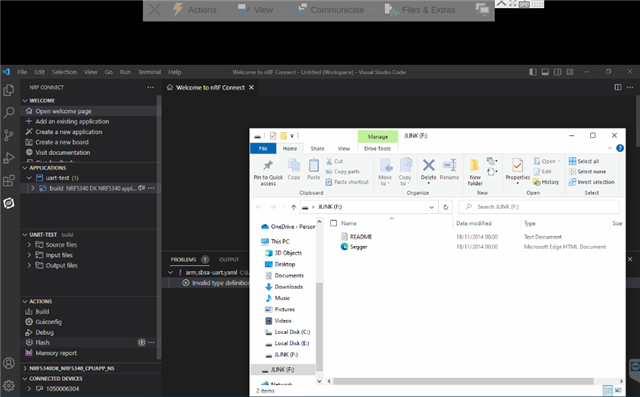This screenshot has width=640, height=397.
Task: Click New folder in the ribbon
Action: pyautogui.click(x=475, y=172)
